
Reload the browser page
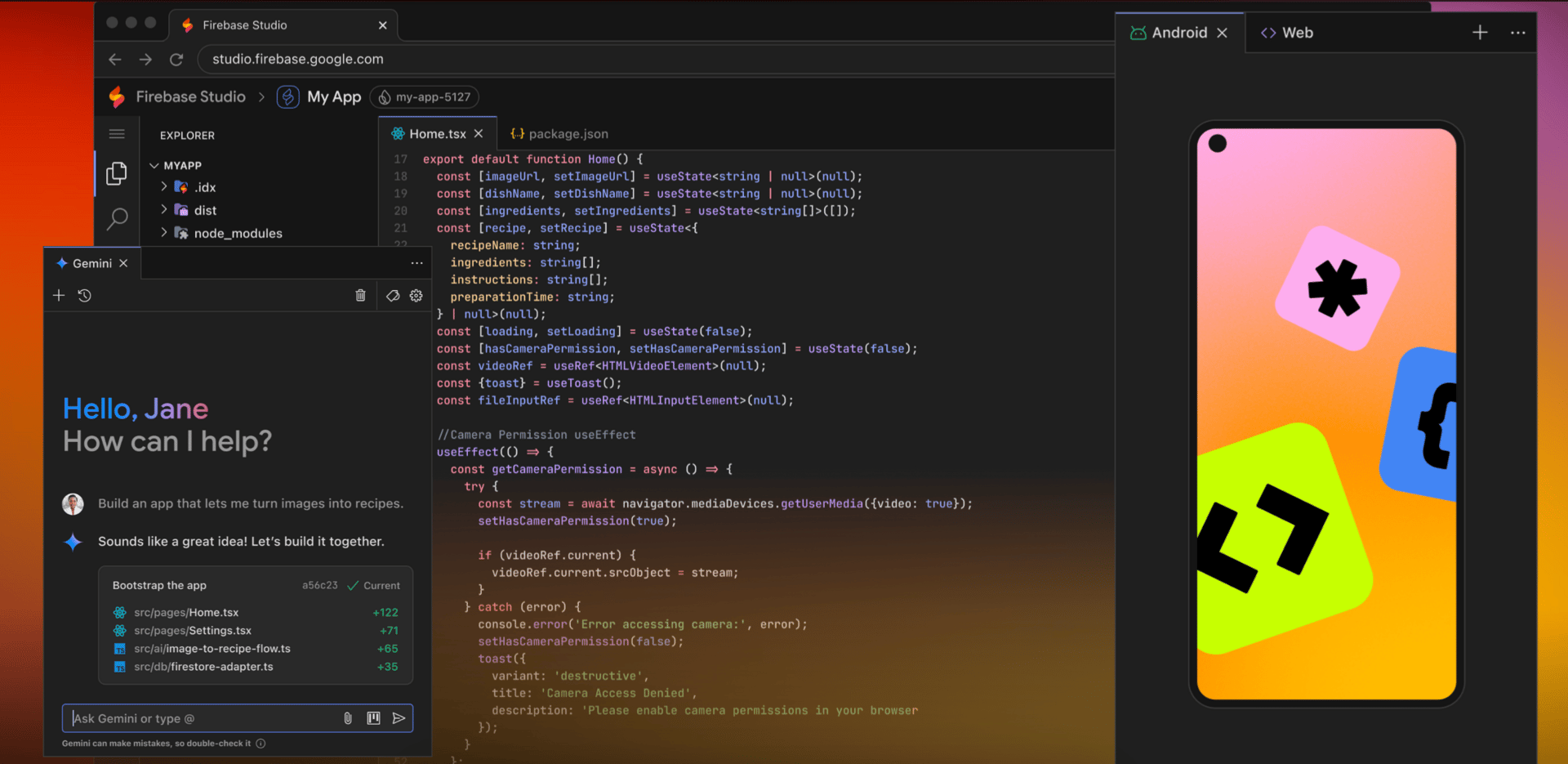176,60
